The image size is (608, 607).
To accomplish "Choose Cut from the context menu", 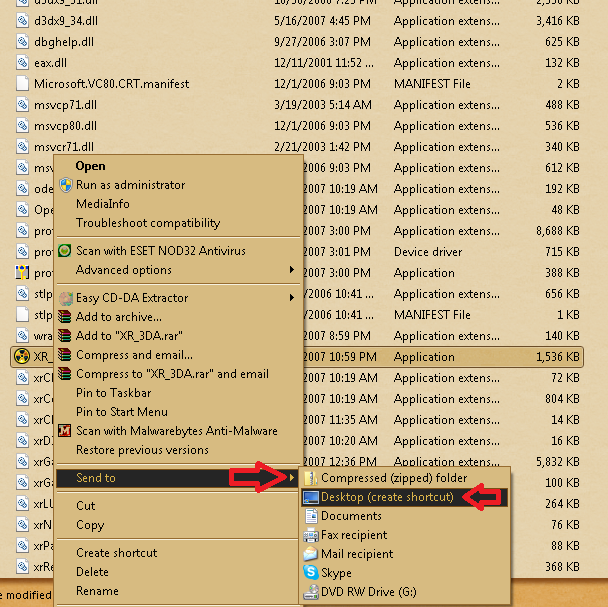I will pyautogui.click(x=86, y=506).
